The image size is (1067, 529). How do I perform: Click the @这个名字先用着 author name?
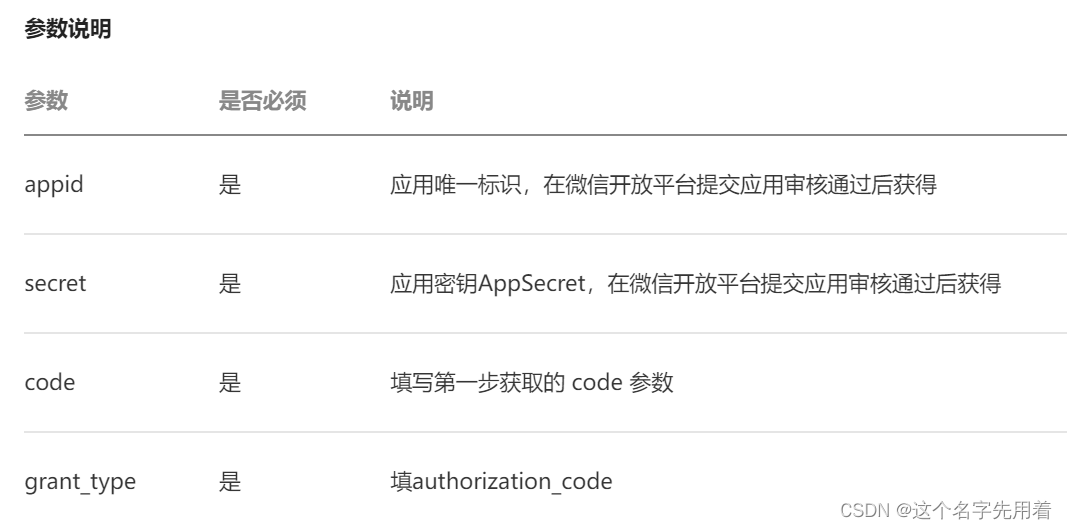pyautogui.click(x=974, y=510)
